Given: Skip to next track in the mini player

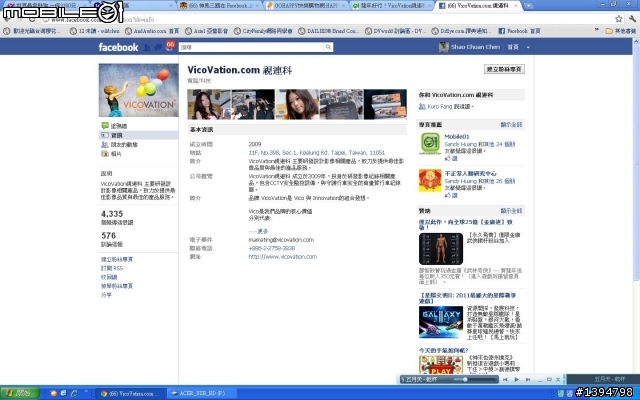Looking at the screenshot, I should 528,380.
